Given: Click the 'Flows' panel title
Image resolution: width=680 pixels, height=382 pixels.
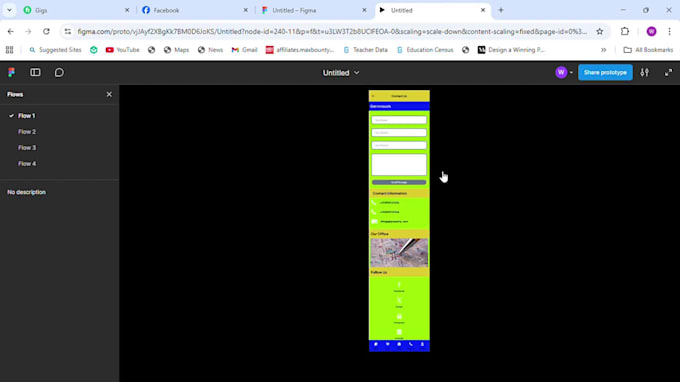Looking at the screenshot, I should 15,94.
